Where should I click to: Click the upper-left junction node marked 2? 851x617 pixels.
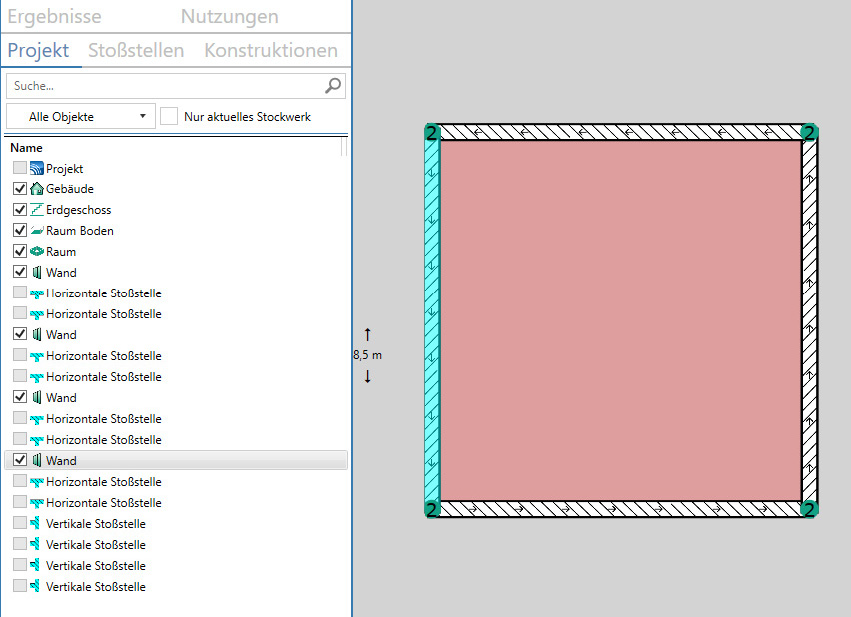432,132
